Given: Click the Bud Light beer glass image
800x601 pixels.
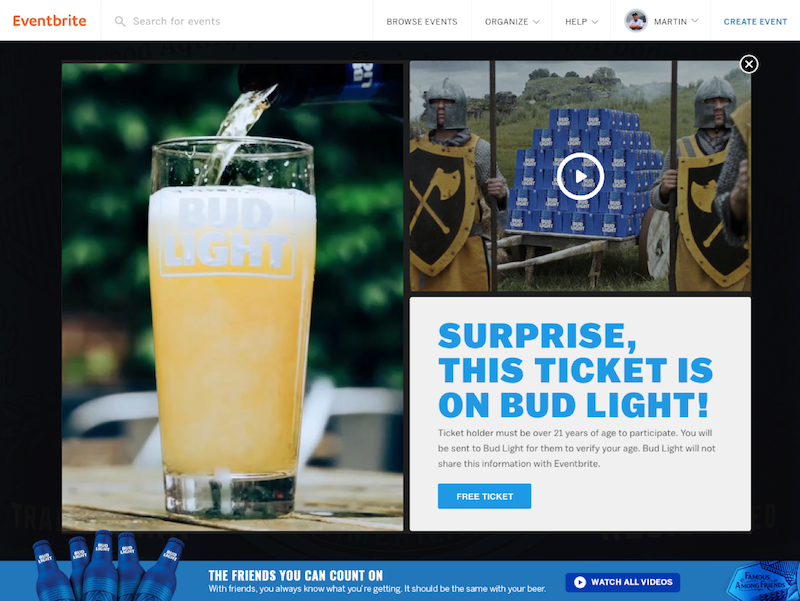Looking at the screenshot, I should [233, 296].
